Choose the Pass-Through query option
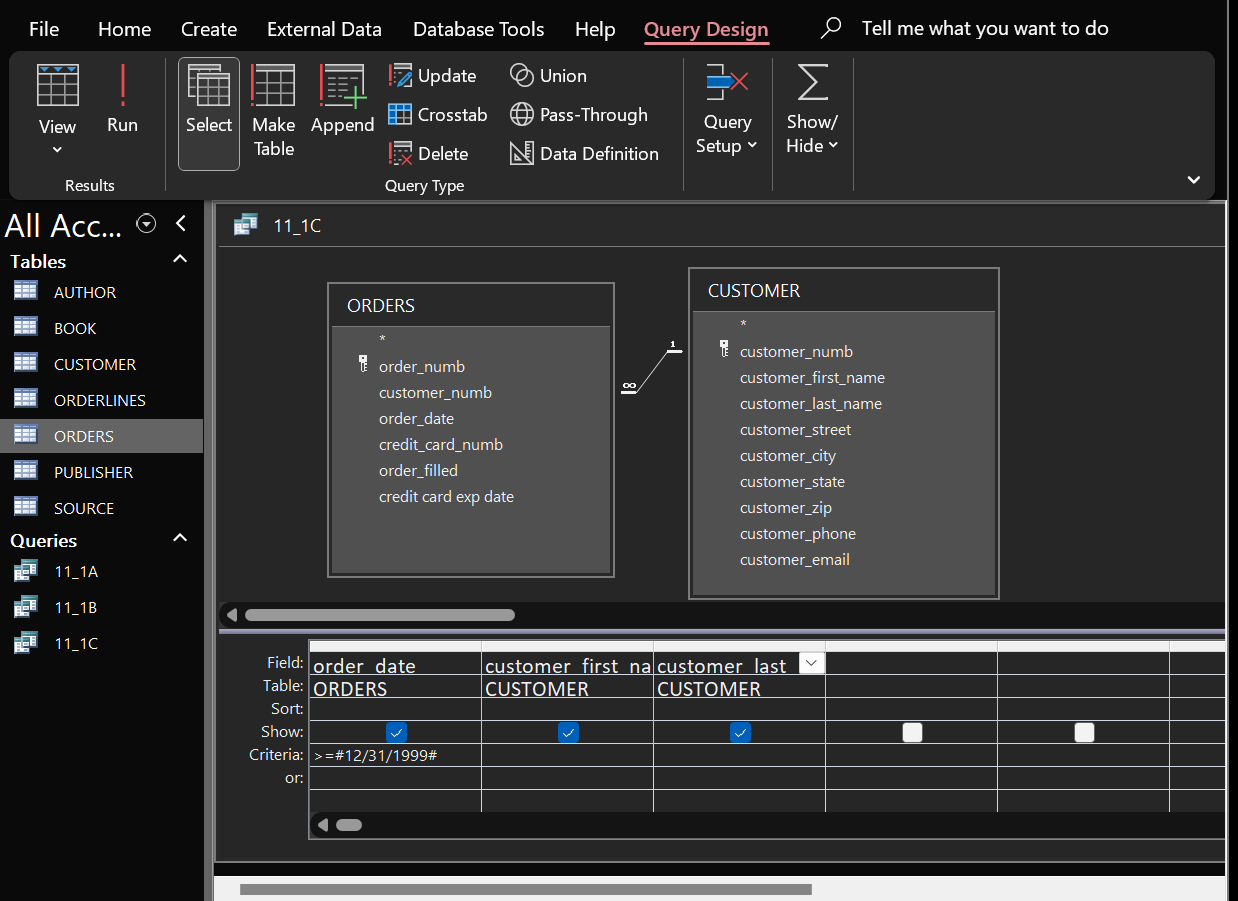 pyautogui.click(x=579, y=115)
